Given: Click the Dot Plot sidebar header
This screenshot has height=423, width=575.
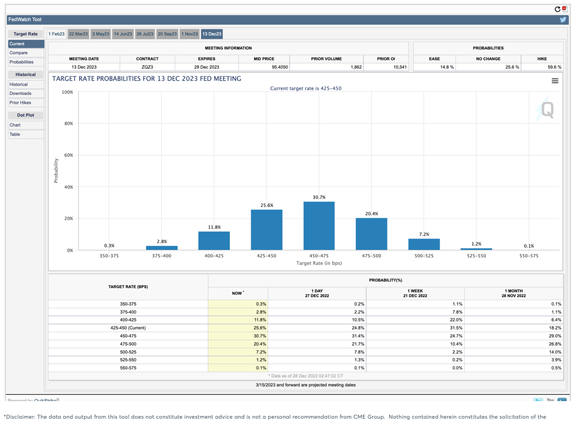Looking at the screenshot, I should click(26, 115).
